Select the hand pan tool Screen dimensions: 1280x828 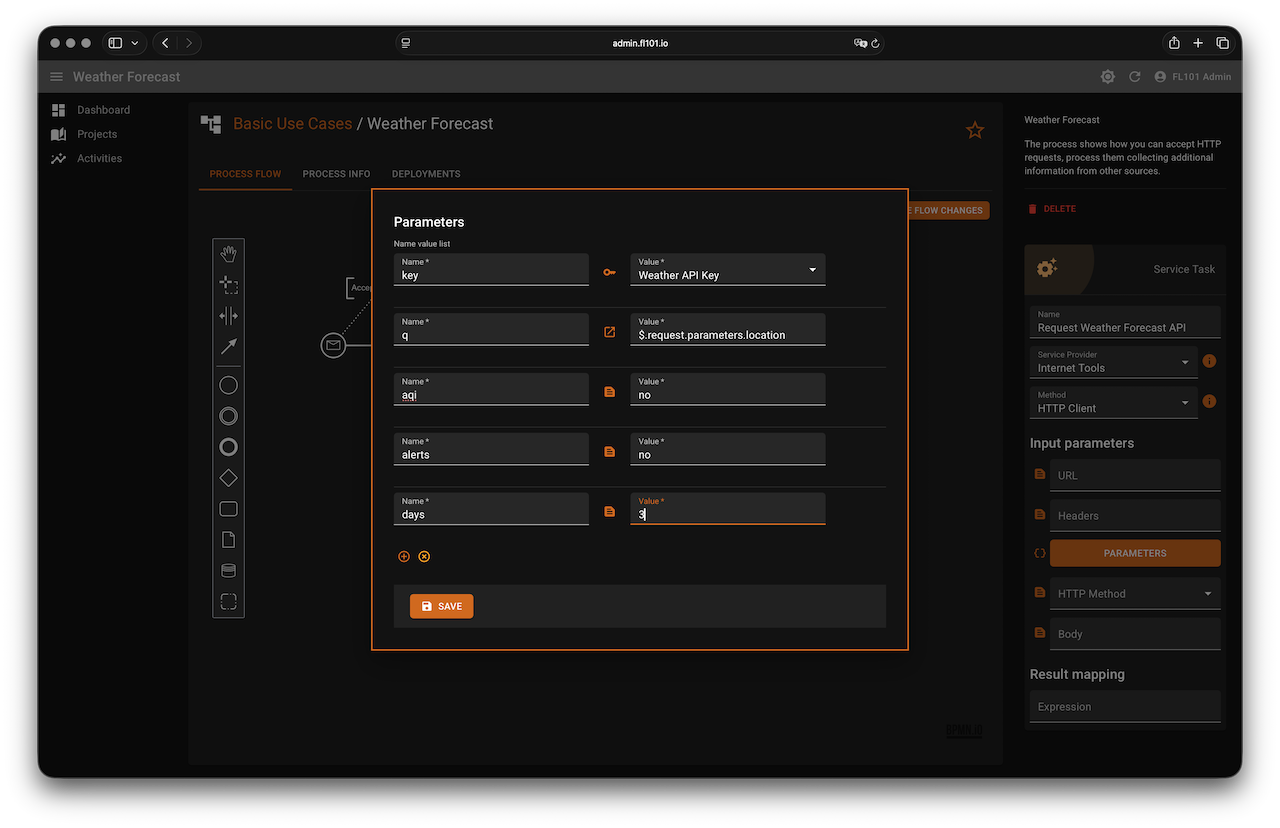pyautogui.click(x=228, y=254)
